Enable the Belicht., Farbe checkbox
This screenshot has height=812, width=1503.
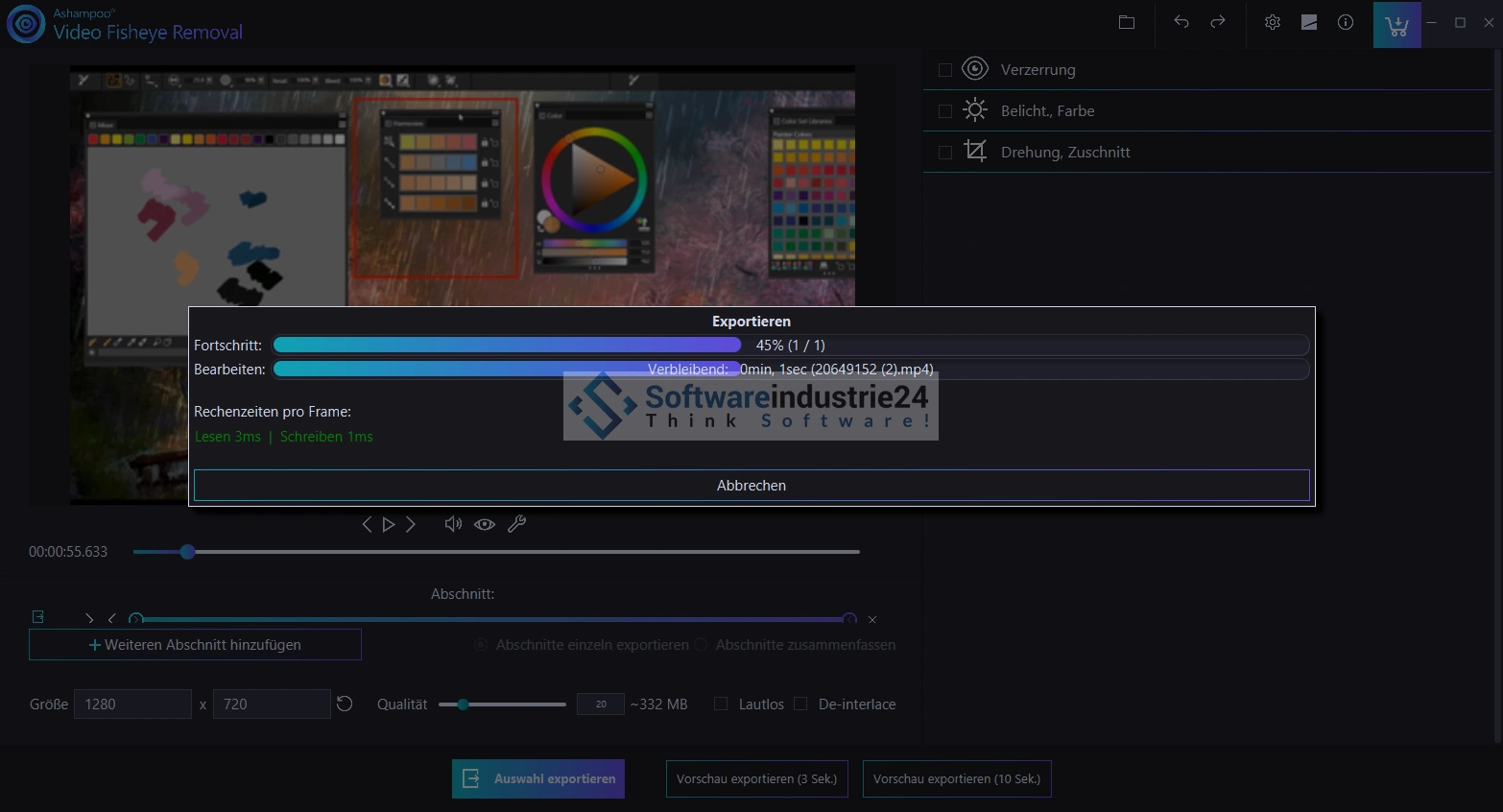(x=945, y=111)
